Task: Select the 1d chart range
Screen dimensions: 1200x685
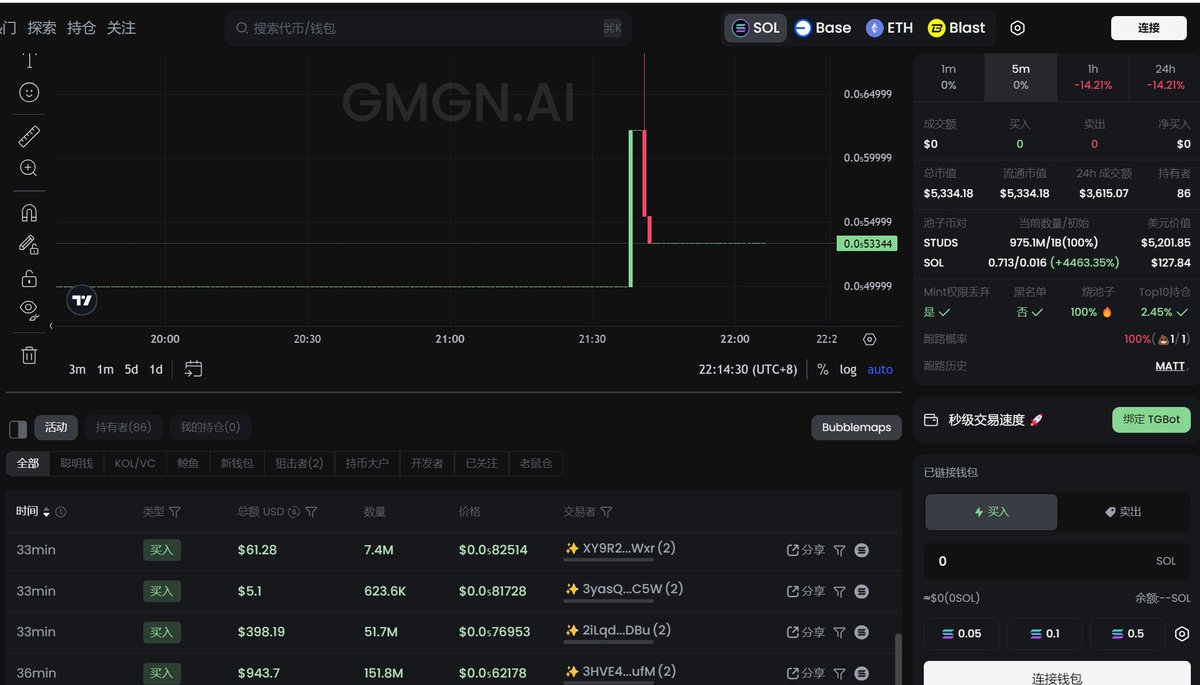Action: (x=156, y=369)
